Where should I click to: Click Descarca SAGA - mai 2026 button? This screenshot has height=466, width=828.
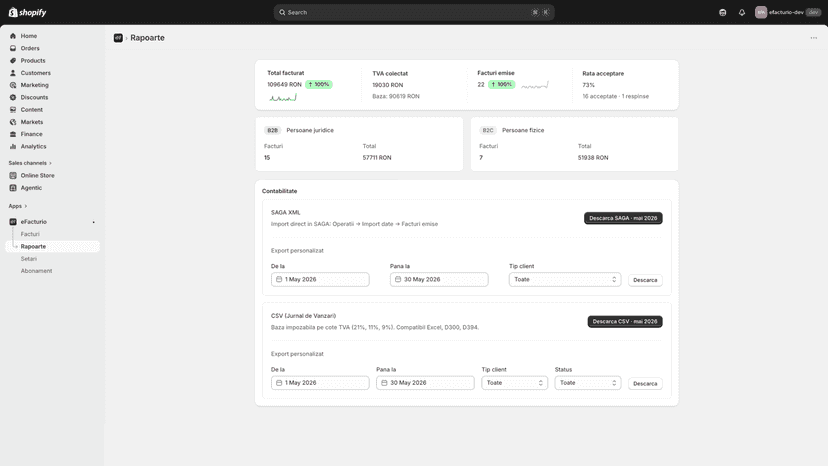click(x=623, y=218)
